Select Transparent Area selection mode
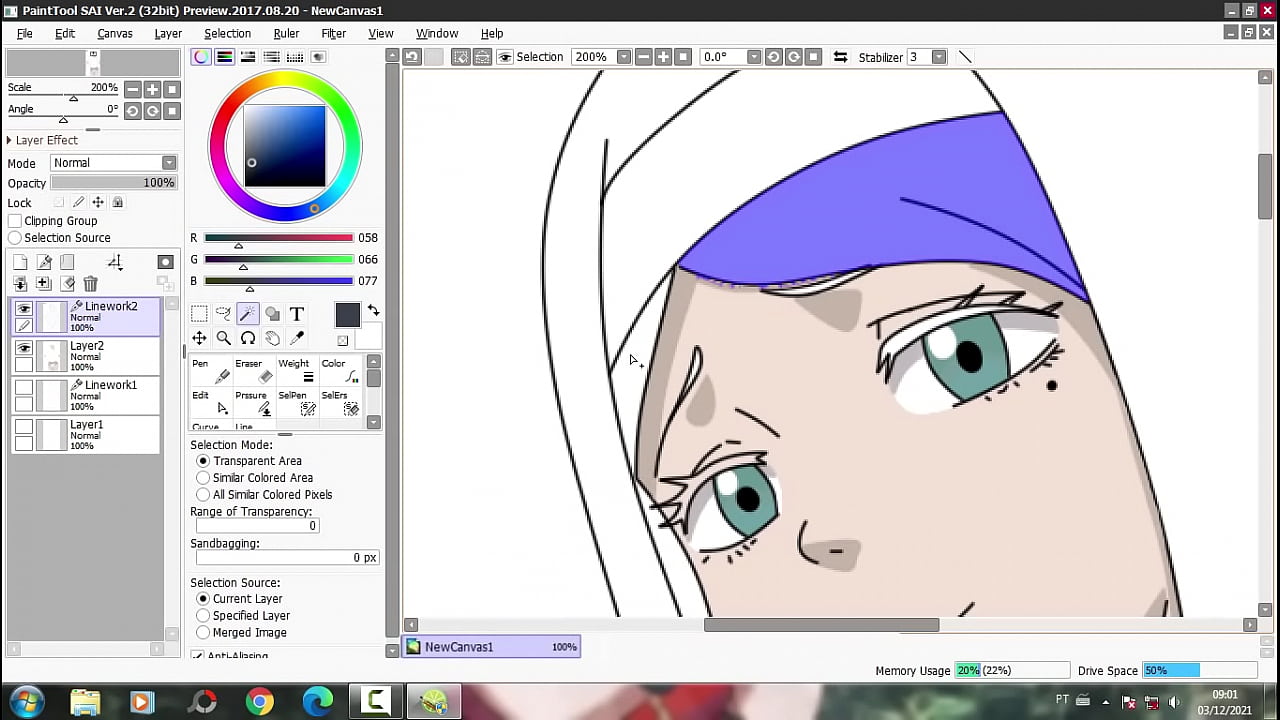Viewport: 1280px width, 720px height. tap(203, 461)
